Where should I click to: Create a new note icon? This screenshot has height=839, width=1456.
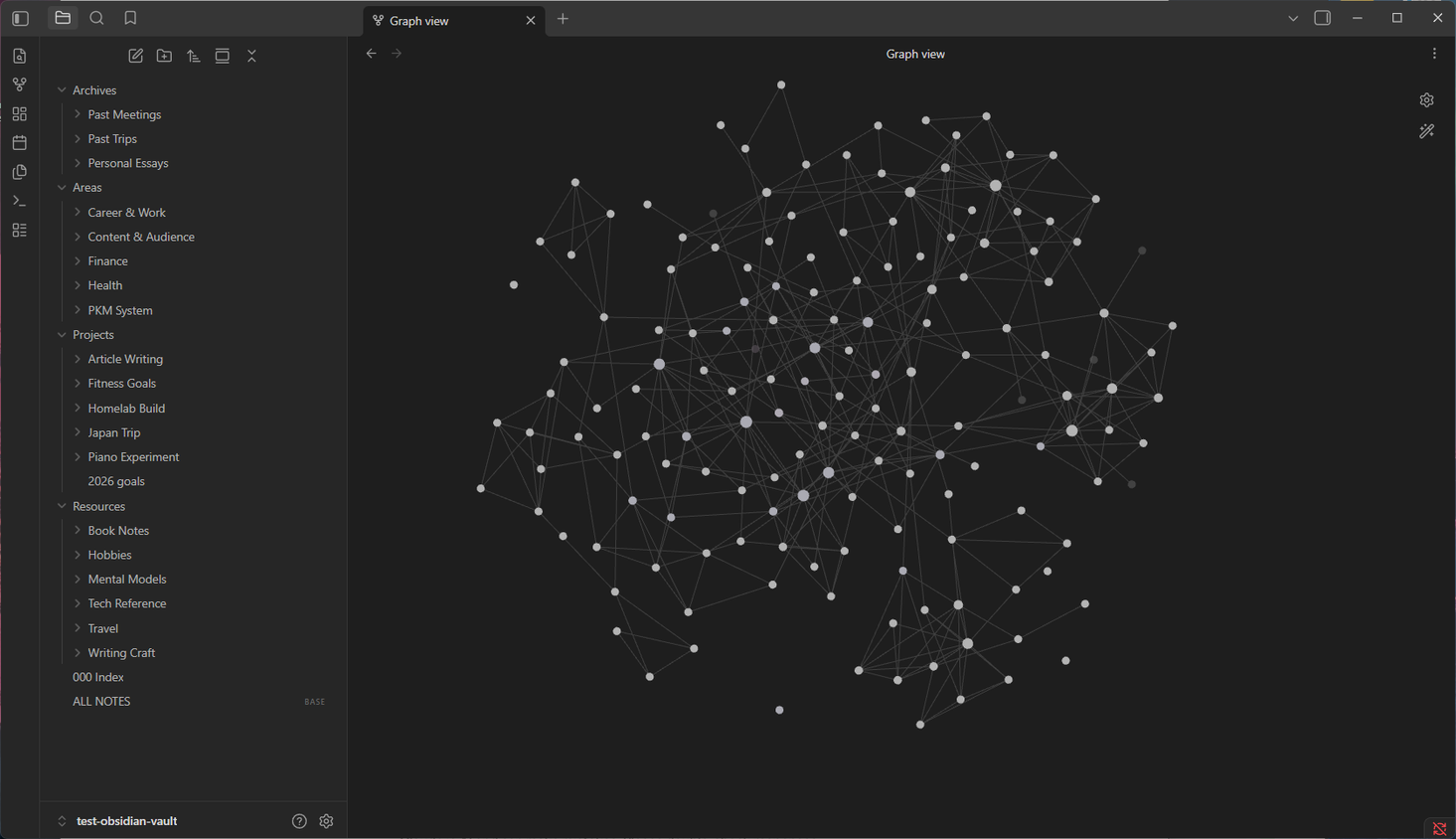click(136, 56)
